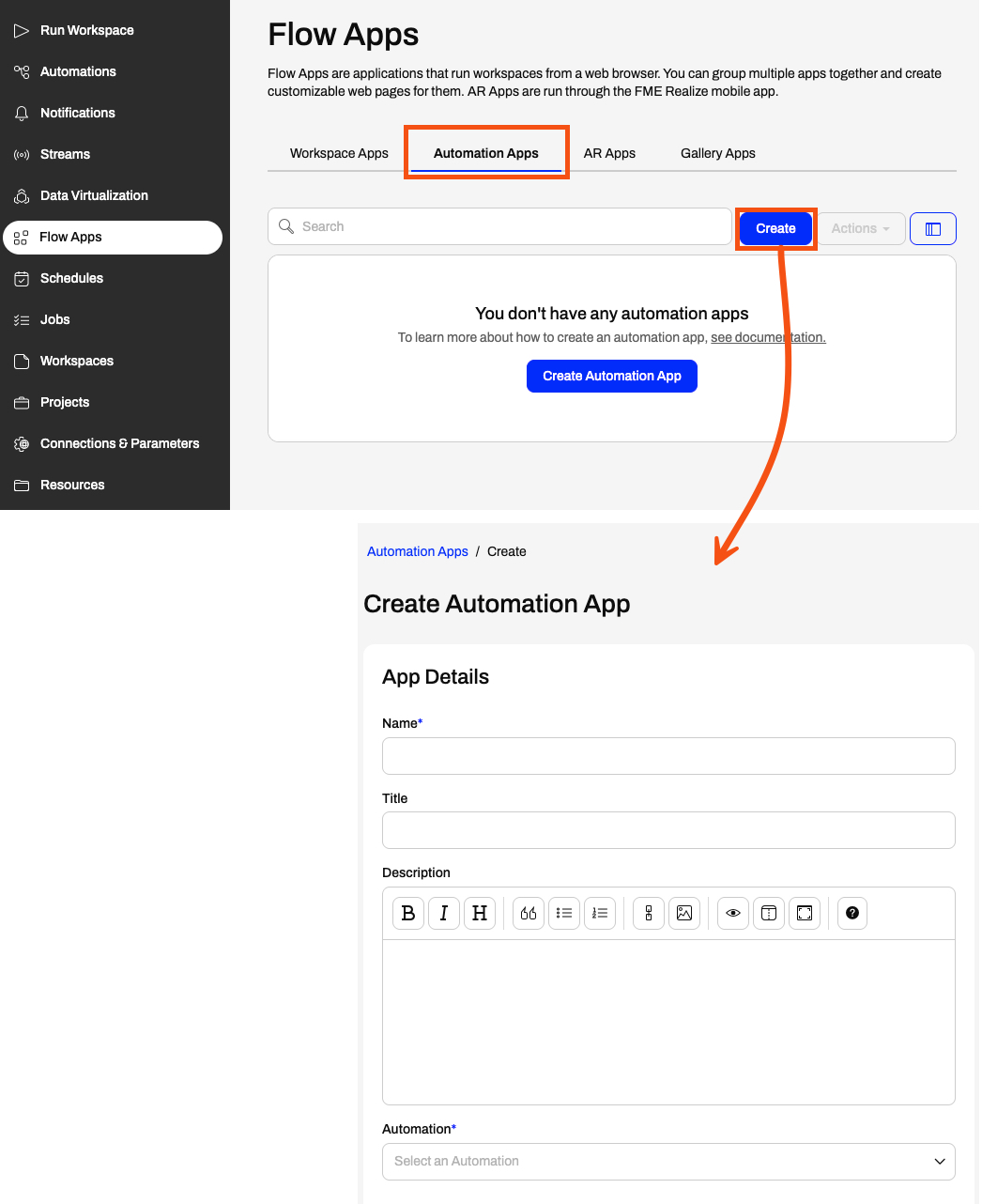The image size is (982, 1204).
Task: Toggle italic formatting in Description editor
Action: pos(444,913)
